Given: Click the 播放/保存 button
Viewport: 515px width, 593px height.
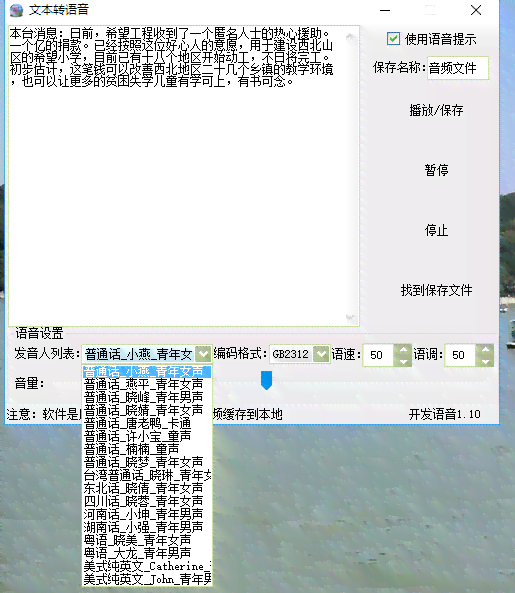Looking at the screenshot, I should (436, 110).
